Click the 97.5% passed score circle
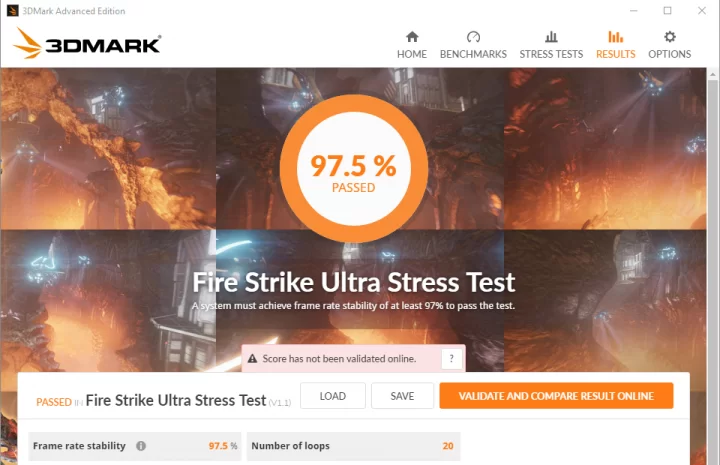The height and width of the screenshot is (465, 720). coord(354,168)
